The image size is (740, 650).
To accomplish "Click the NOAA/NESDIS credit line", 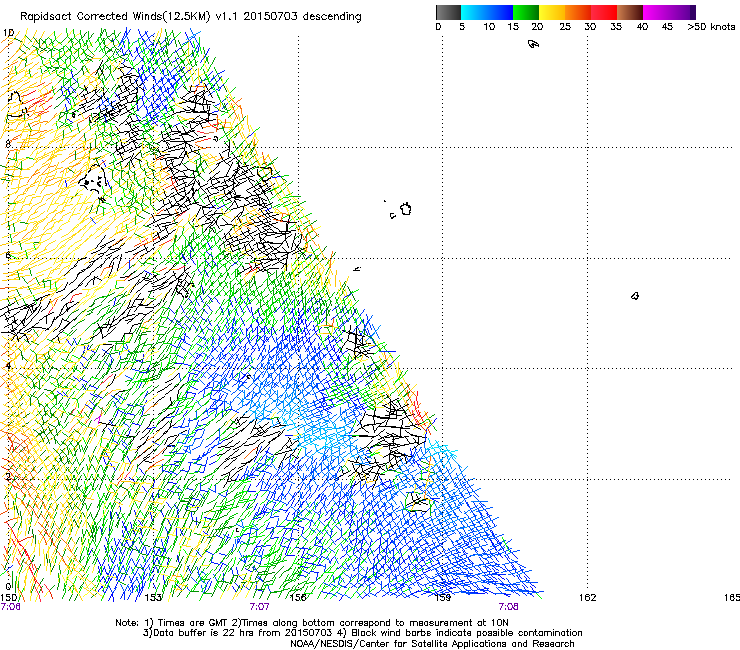I will tap(432, 644).
